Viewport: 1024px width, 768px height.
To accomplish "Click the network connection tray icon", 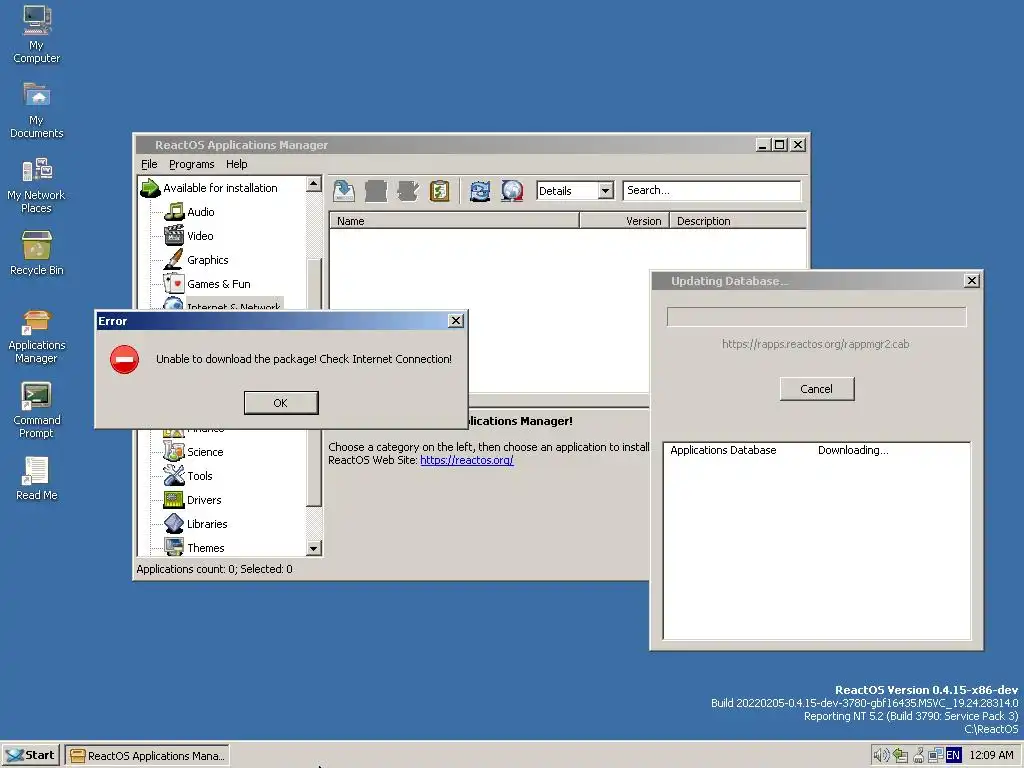I will click(x=935, y=756).
